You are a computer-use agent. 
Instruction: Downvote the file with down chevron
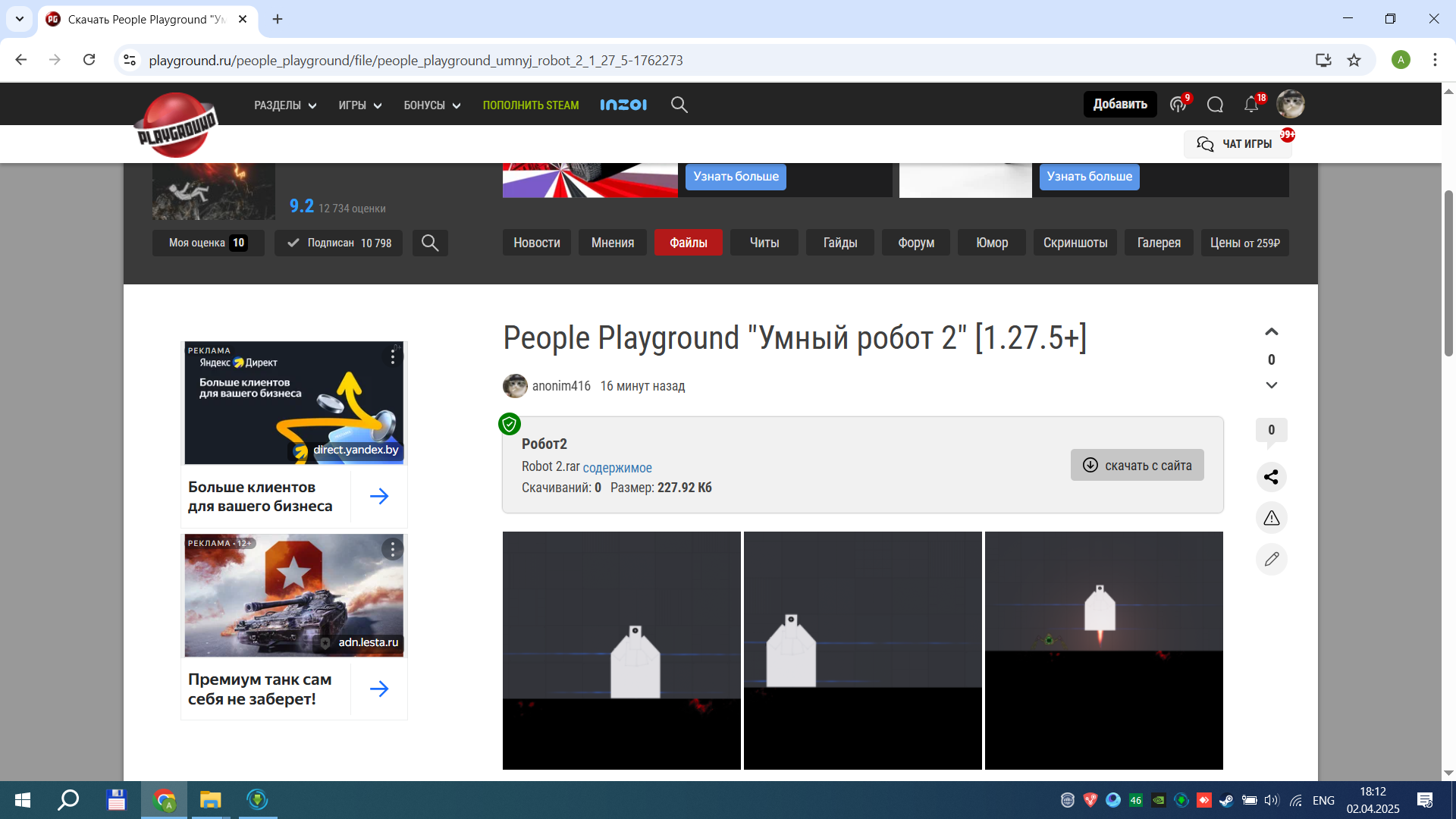point(1272,385)
